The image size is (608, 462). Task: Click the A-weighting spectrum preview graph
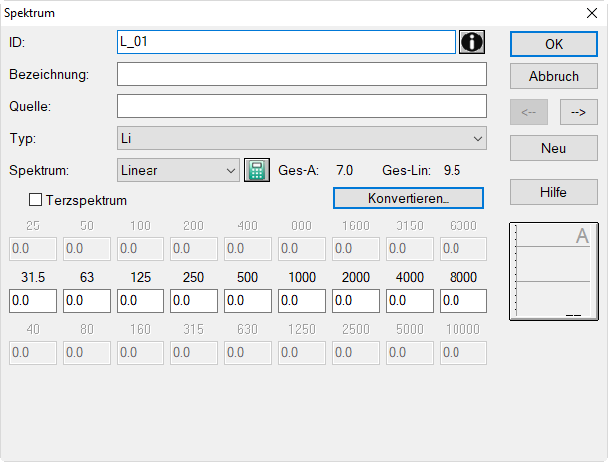[x=554, y=272]
